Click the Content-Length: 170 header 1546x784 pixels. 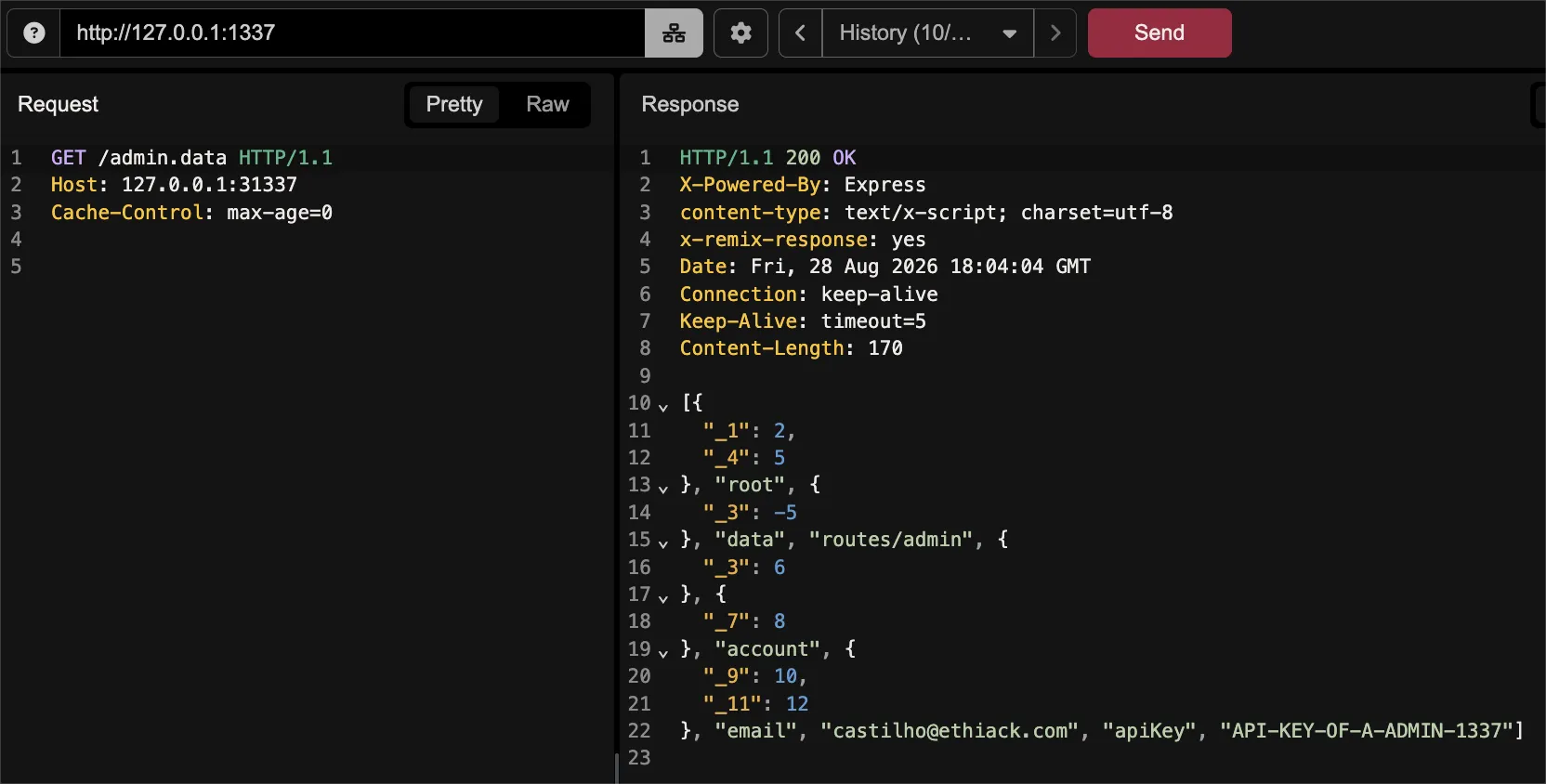coord(791,348)
